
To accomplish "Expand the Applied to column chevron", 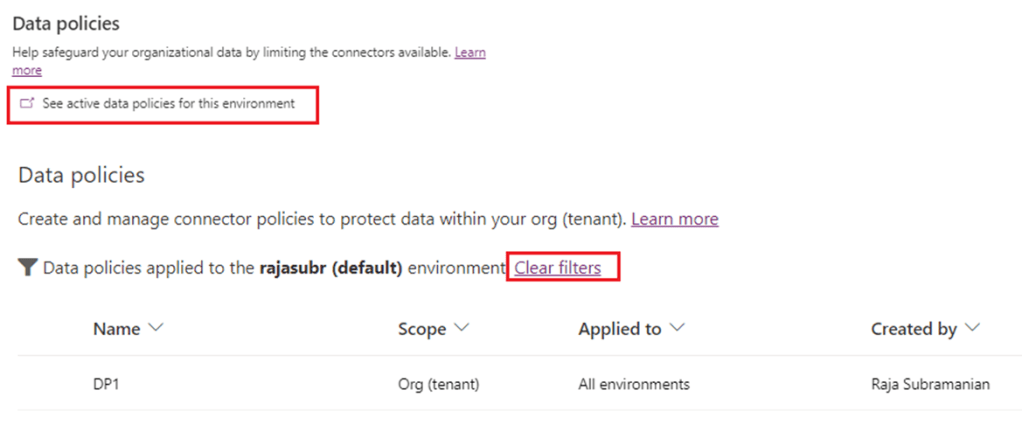I will [x=677, y=328].
